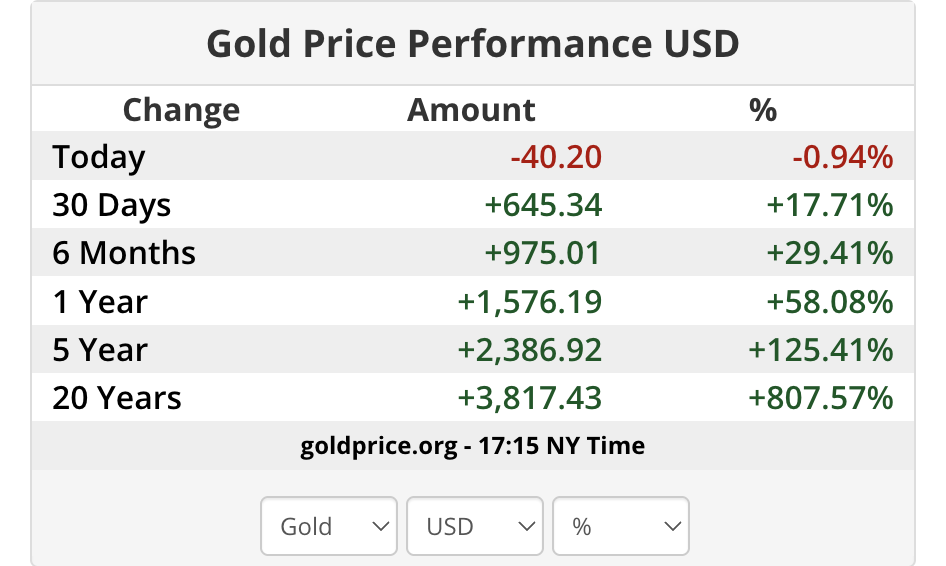Click the 30 Days row label
The width and height of the screenshot is (946, 566).
[112, 205]
